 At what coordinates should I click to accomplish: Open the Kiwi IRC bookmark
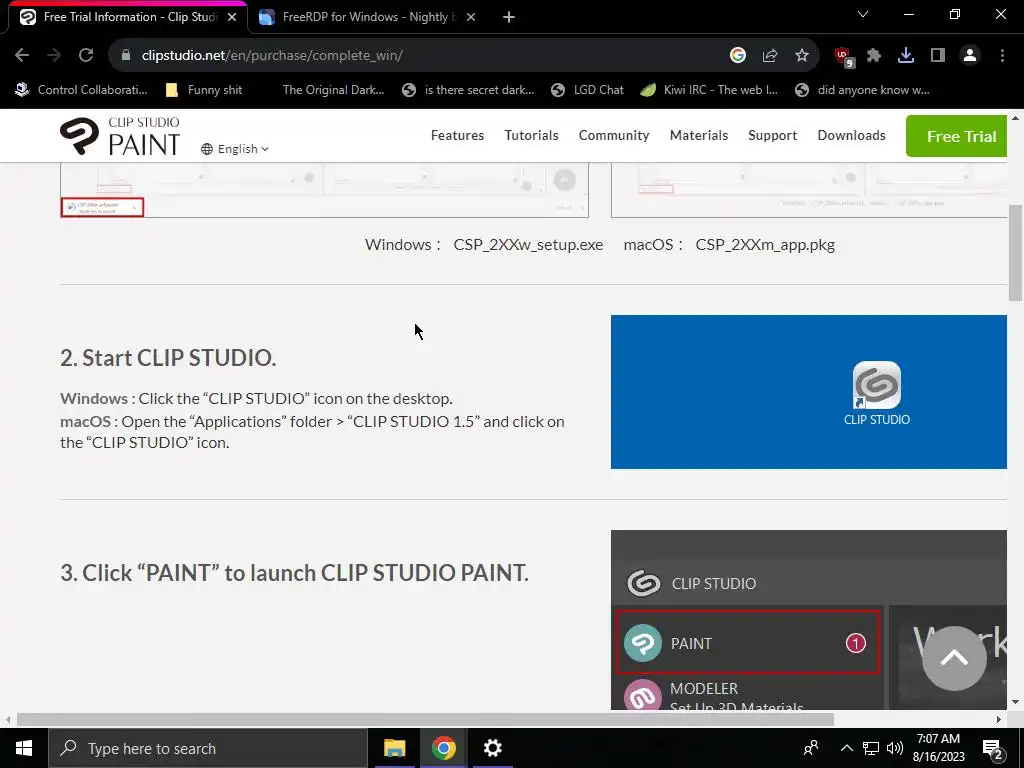point(709,90)
